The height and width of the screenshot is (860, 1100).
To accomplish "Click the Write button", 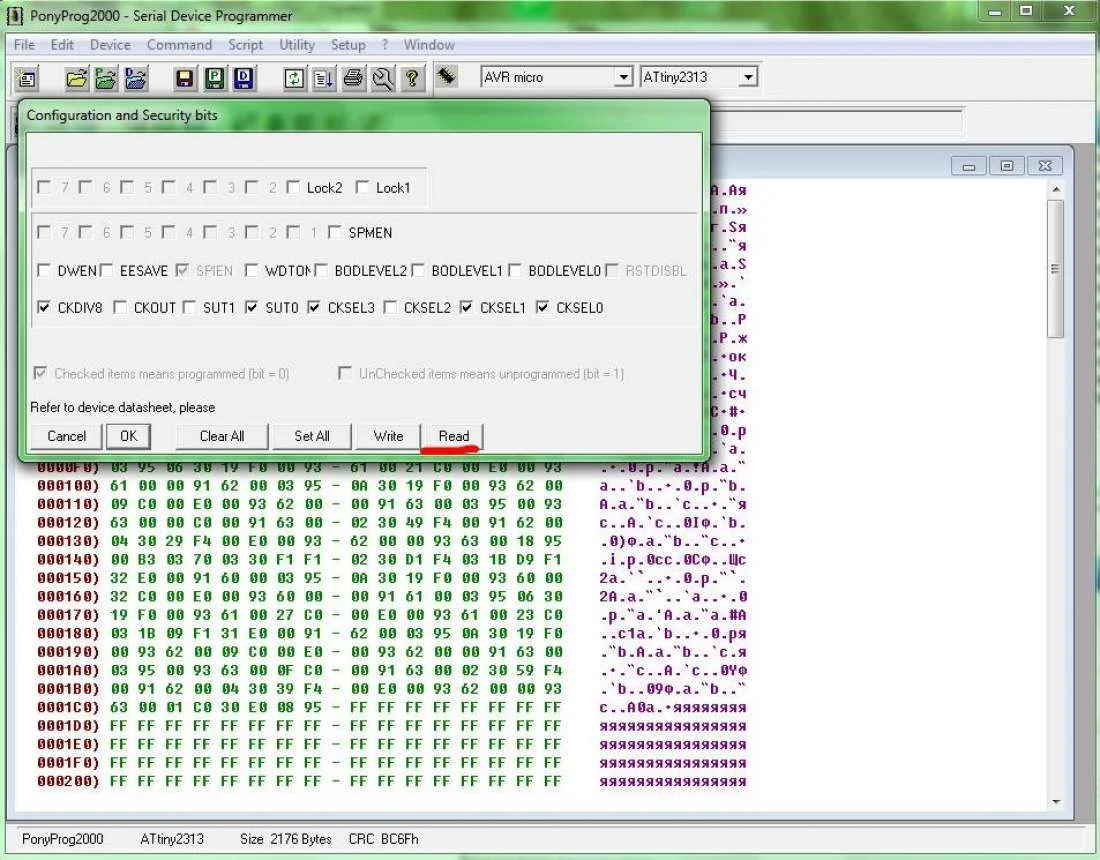I will 388,436.
